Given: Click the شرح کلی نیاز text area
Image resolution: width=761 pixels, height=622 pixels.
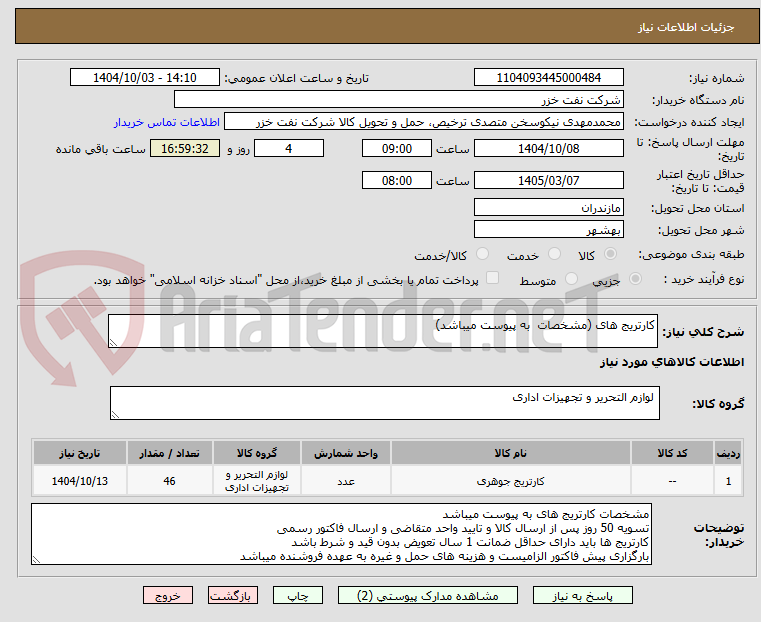Looking at the screenshot, I should tap(382, 331).
